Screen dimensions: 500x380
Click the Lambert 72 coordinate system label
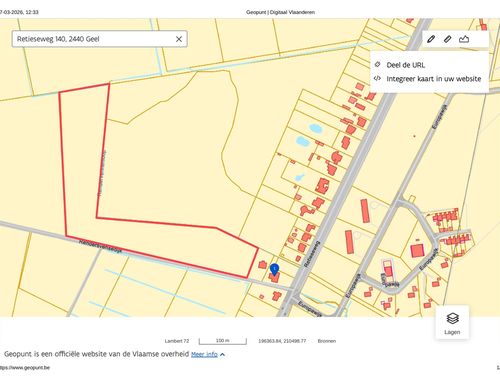(177, 341)
